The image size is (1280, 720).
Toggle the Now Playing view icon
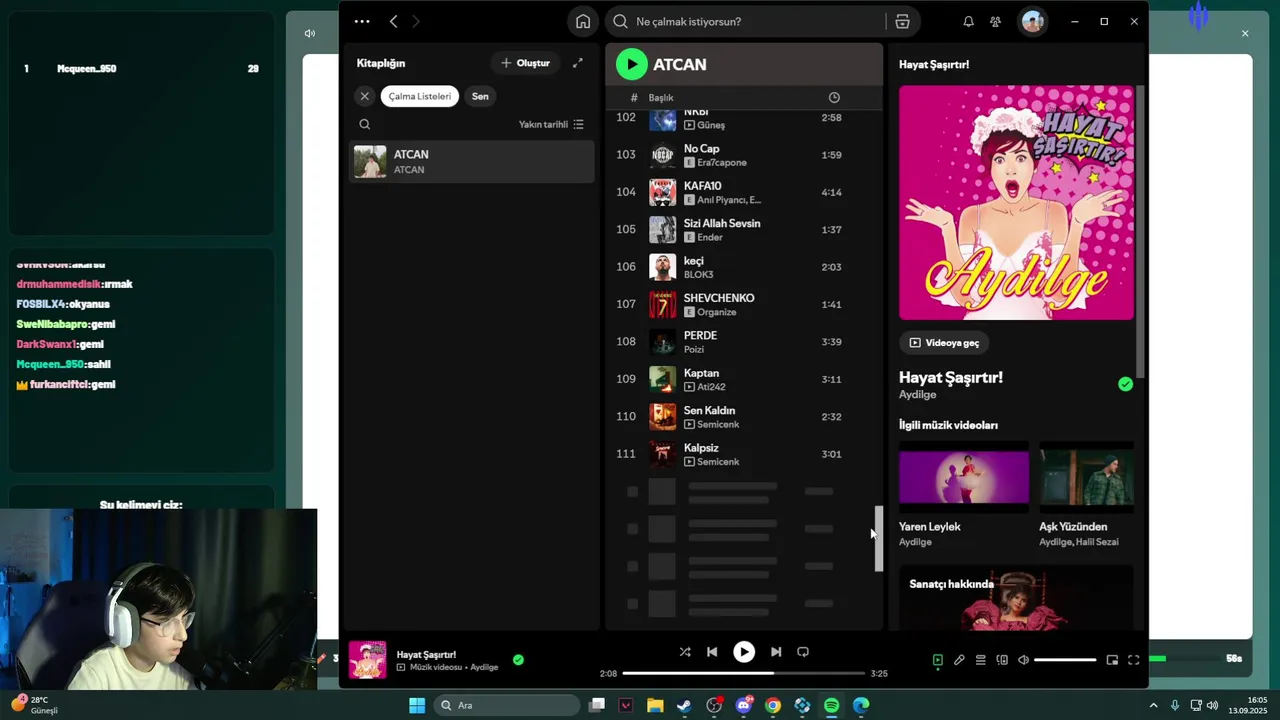[937, 660]
